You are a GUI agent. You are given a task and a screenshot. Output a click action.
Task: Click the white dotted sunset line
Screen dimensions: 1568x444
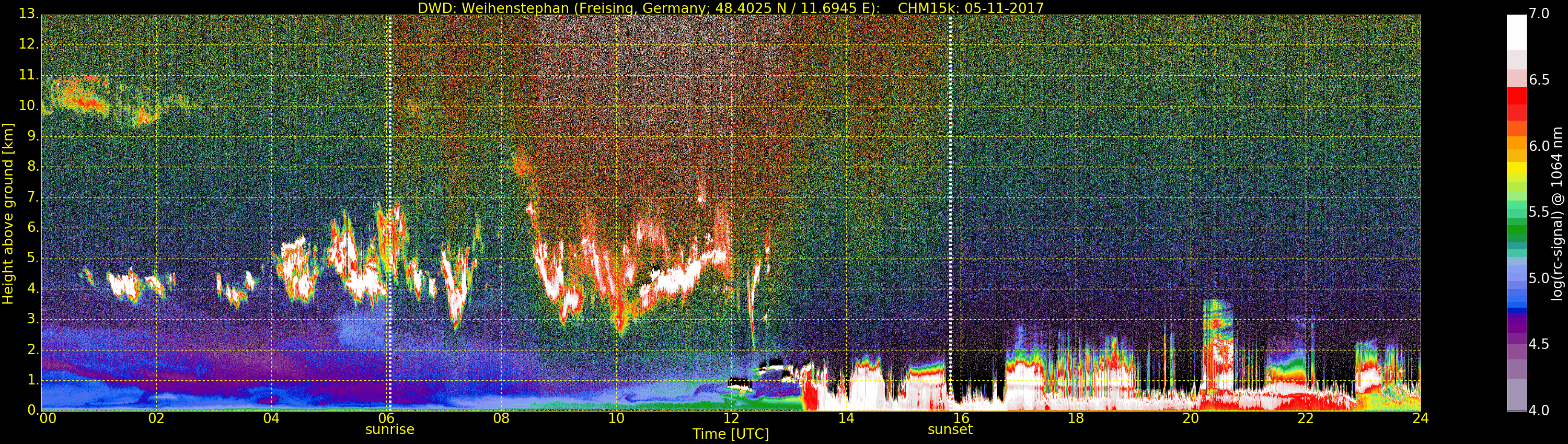pos(950,182)
